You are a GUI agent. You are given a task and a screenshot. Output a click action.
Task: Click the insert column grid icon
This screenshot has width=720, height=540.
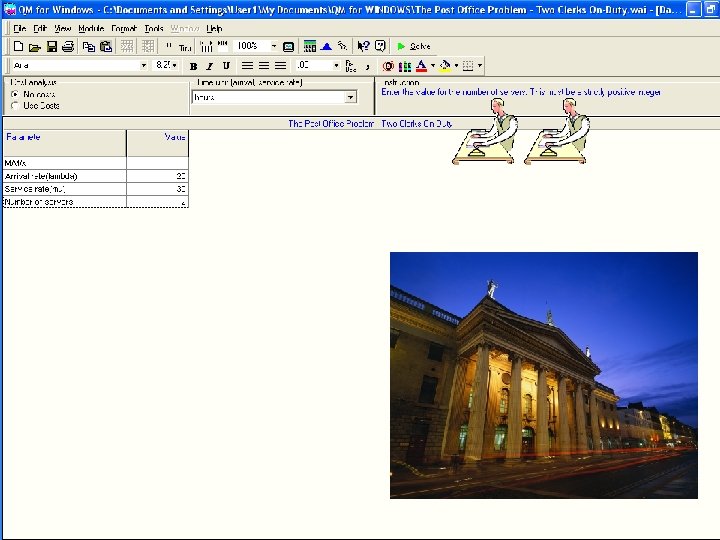pyautogui.click(x=148, y=46)
